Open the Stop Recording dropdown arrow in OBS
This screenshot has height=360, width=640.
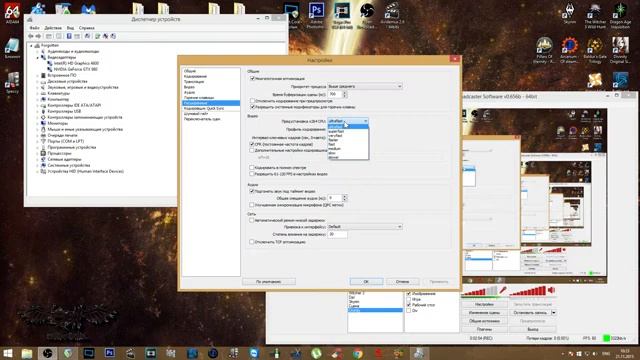coord(553,313)
